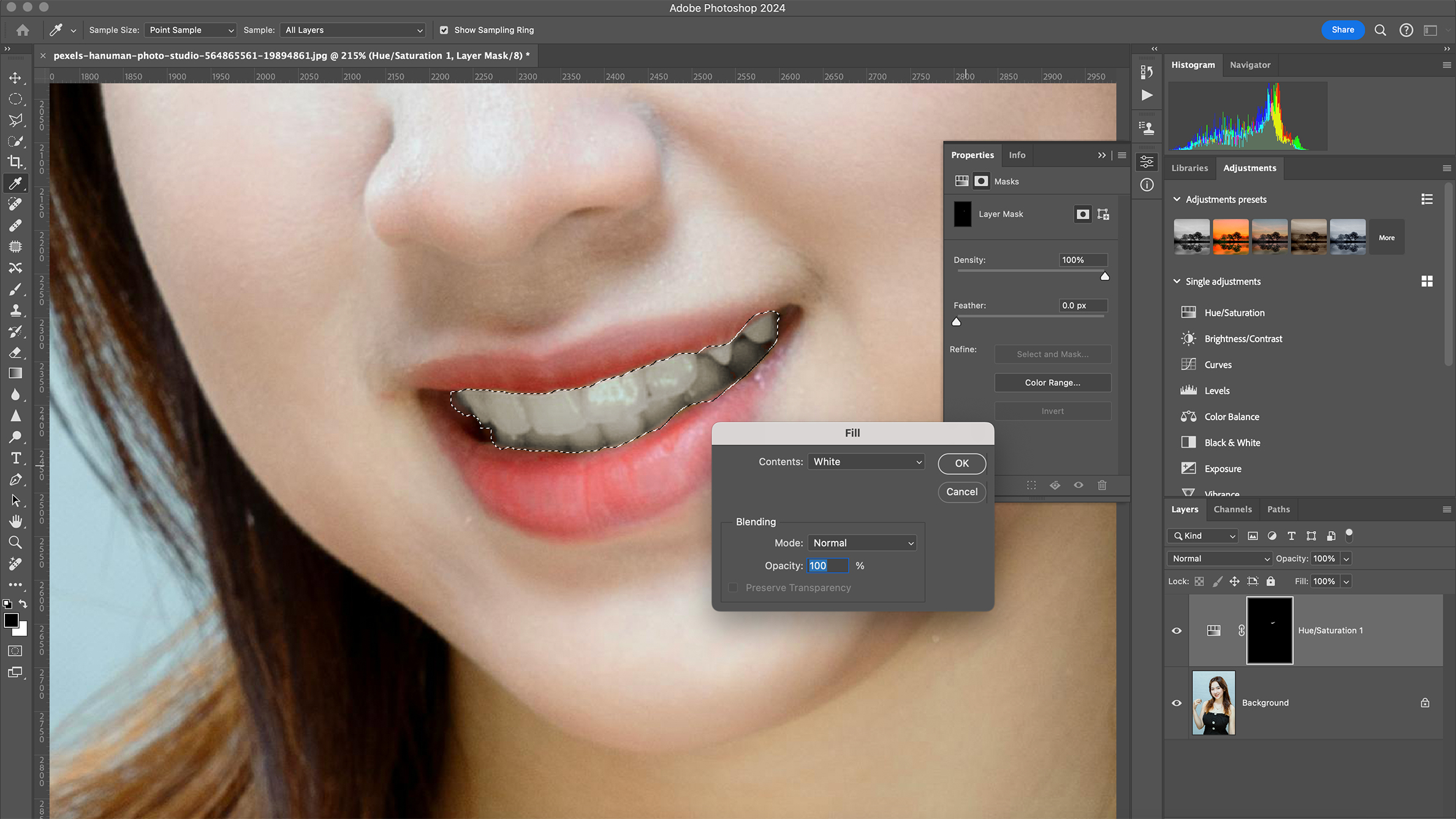Click the Home icon in options bar
Image resolution: width=1456 pixels, height=819 pixels.
23,30
